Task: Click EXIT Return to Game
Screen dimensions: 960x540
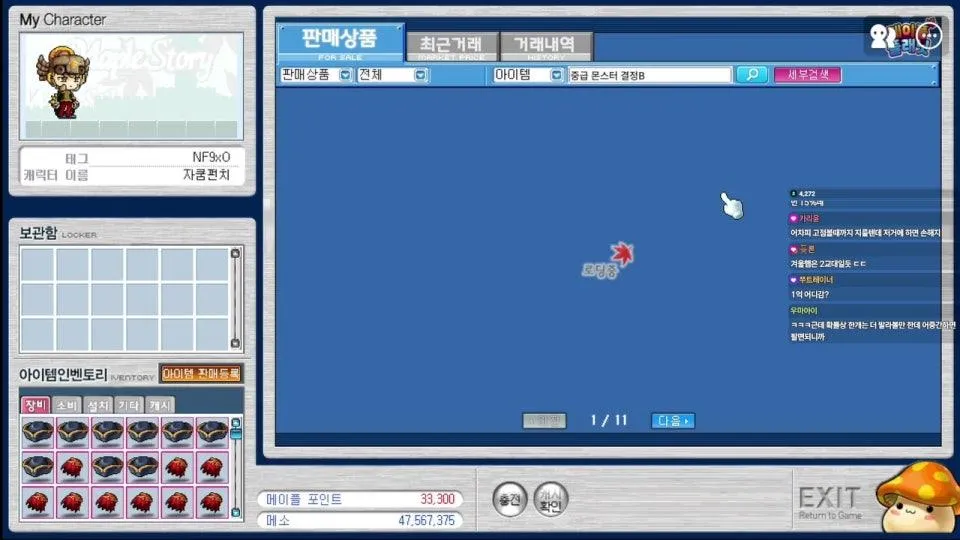Action: point(830,503)
